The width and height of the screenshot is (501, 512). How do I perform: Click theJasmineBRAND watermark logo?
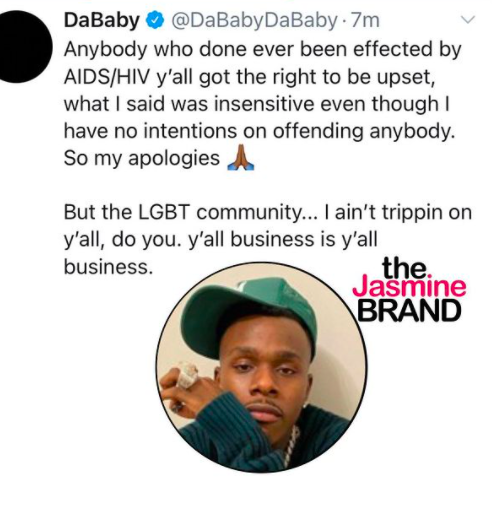[409, 289]
